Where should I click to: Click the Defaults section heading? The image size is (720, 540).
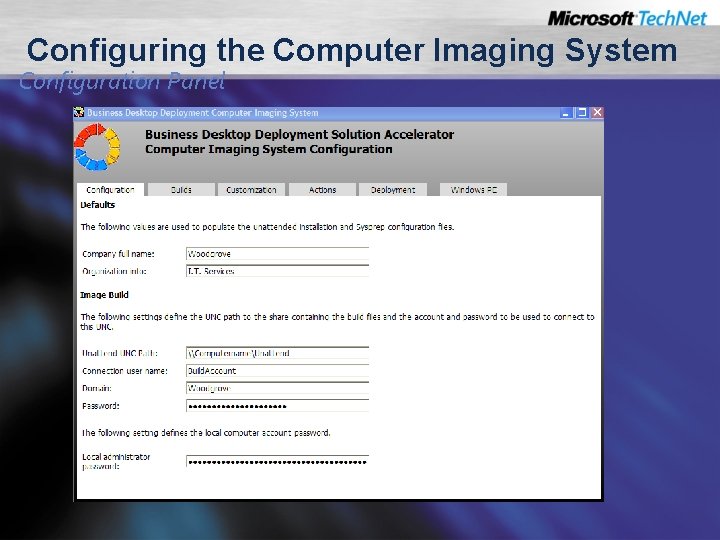tap(97, 205)
